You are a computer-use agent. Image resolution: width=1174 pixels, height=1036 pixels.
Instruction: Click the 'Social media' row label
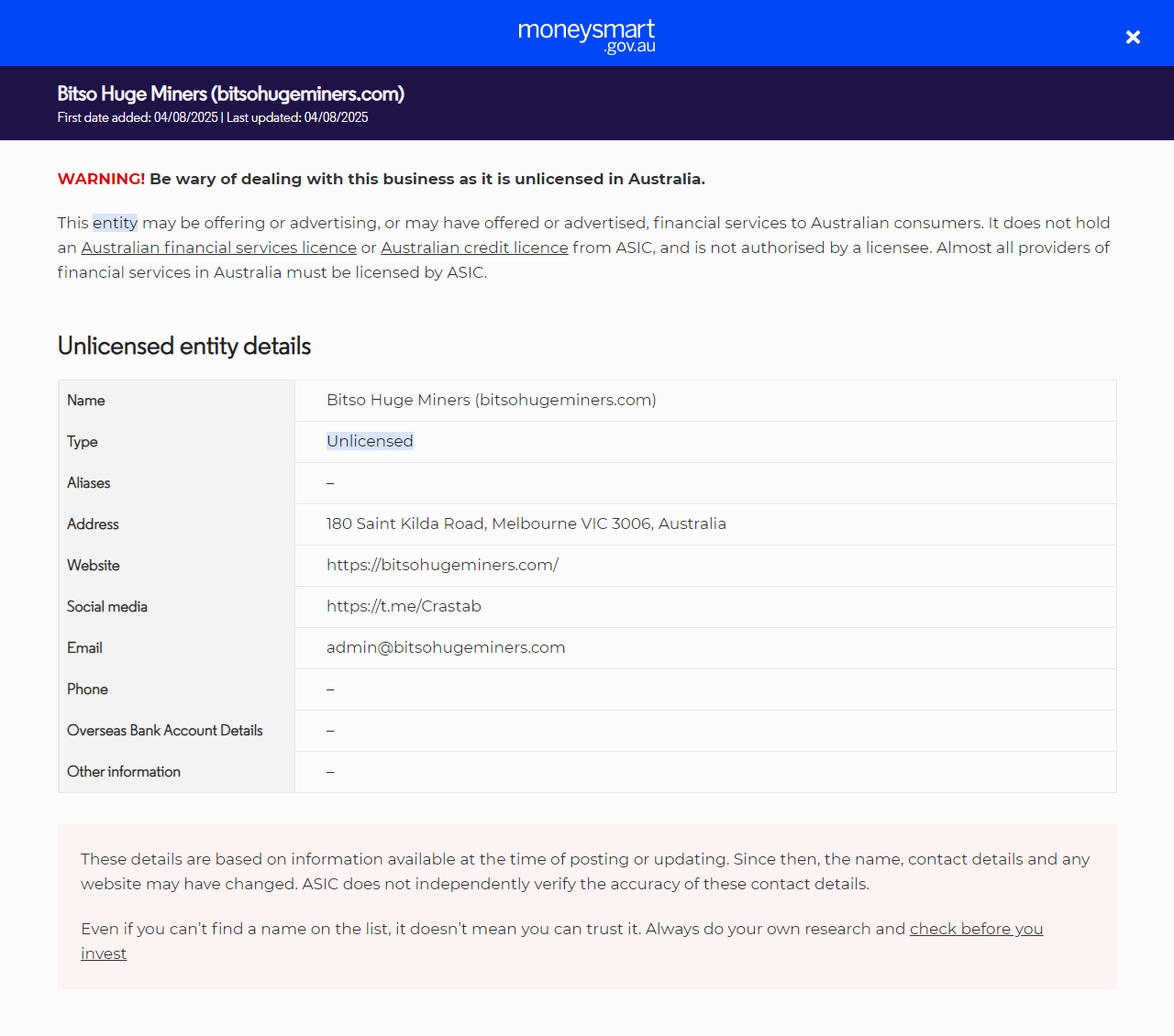tap(106, 607)
